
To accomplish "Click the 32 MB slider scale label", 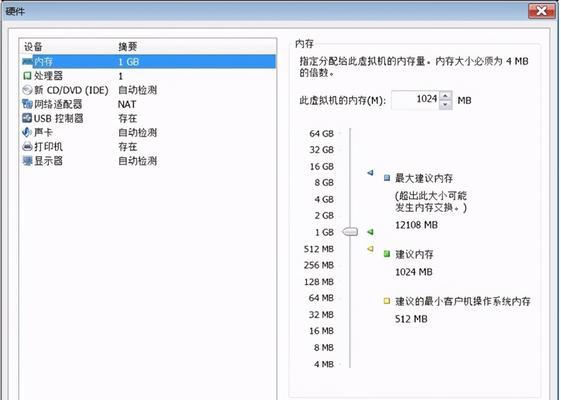I will (321, 314).
